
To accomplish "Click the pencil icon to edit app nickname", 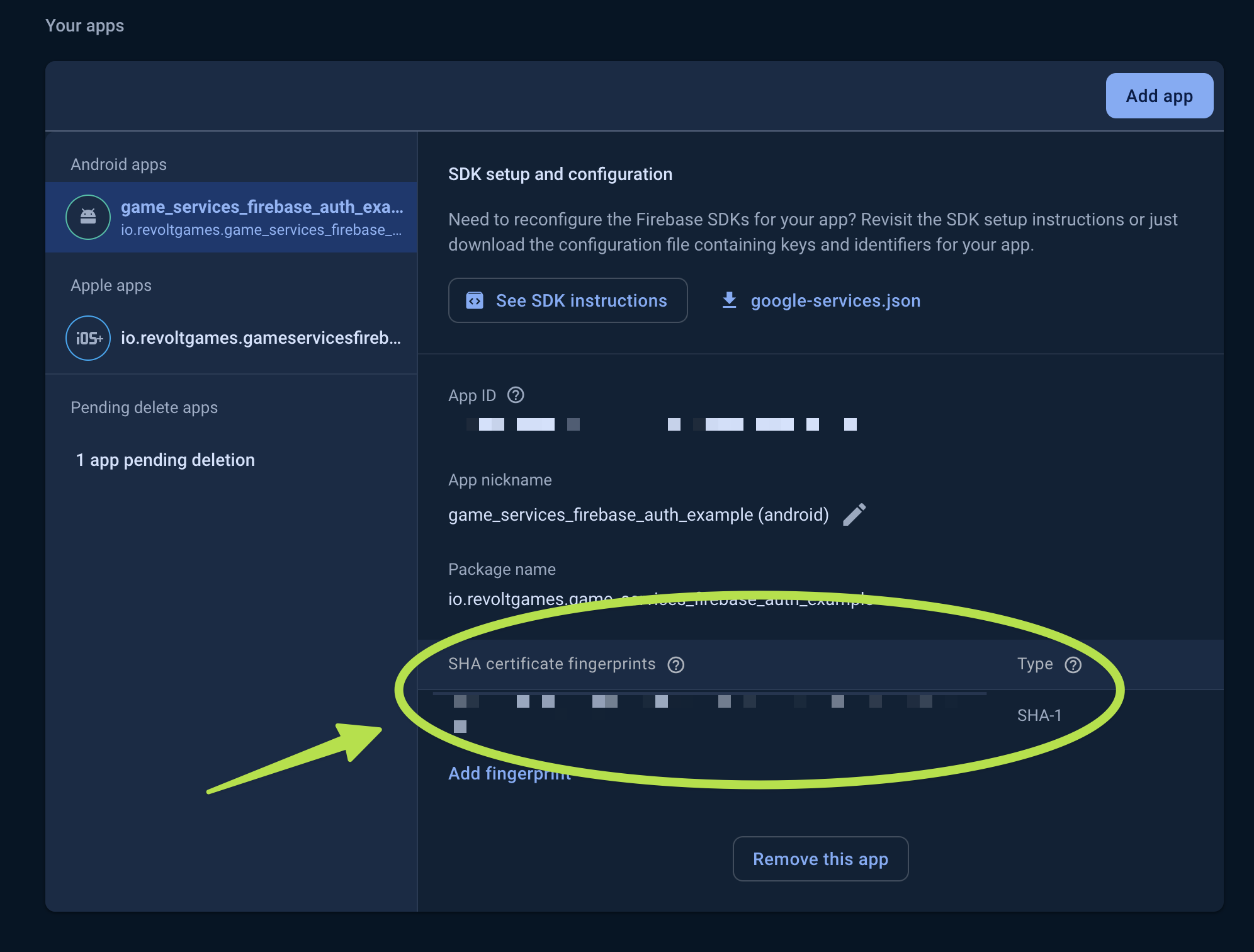I will point(854,514).
